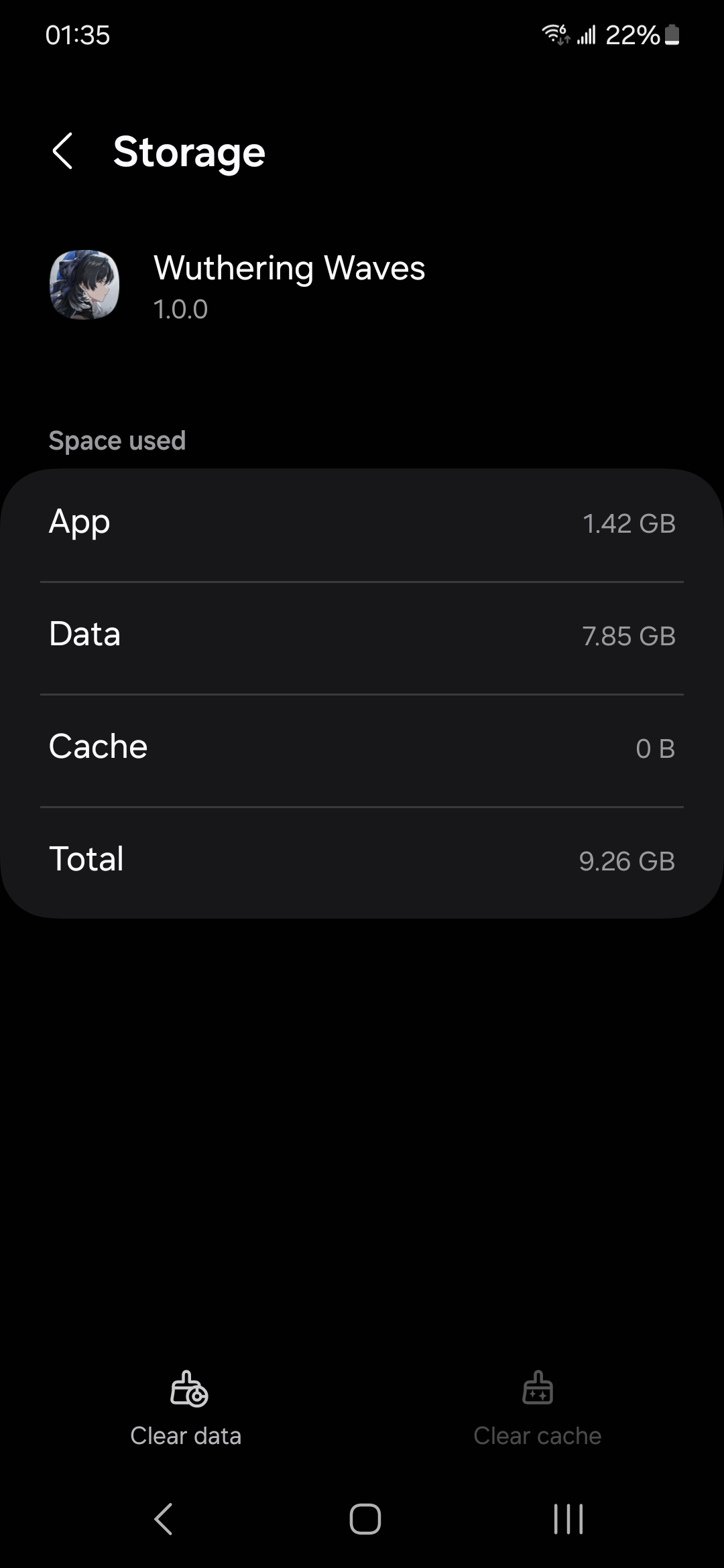
Task: Tap the Wuthering Waves app icon
Action: point(84,285)
